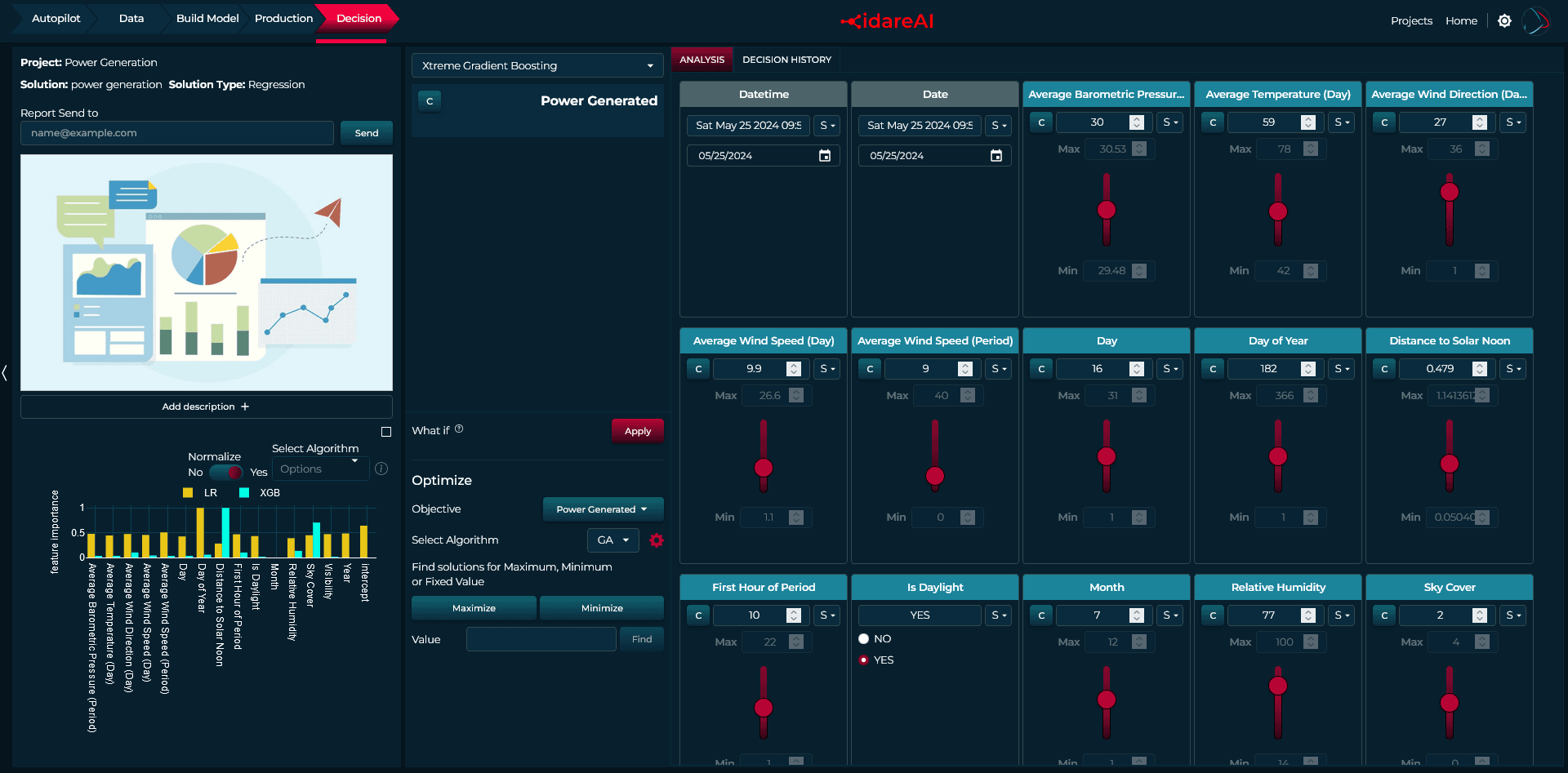Click the C button beside Power Generated
This screenshot has width=1568, height=773.
click(430, 101)
